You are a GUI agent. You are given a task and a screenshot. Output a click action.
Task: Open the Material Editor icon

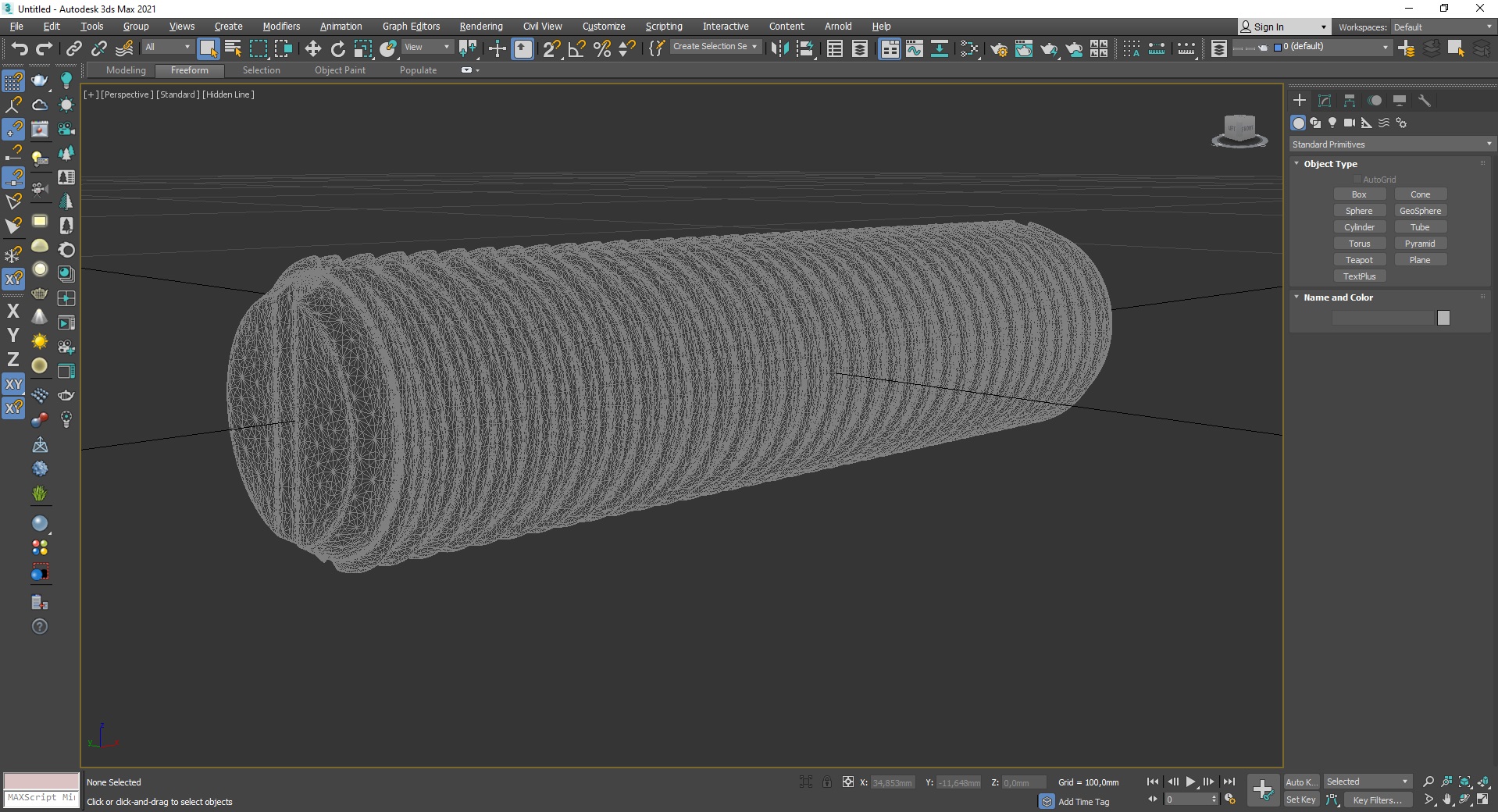(969, 48)
